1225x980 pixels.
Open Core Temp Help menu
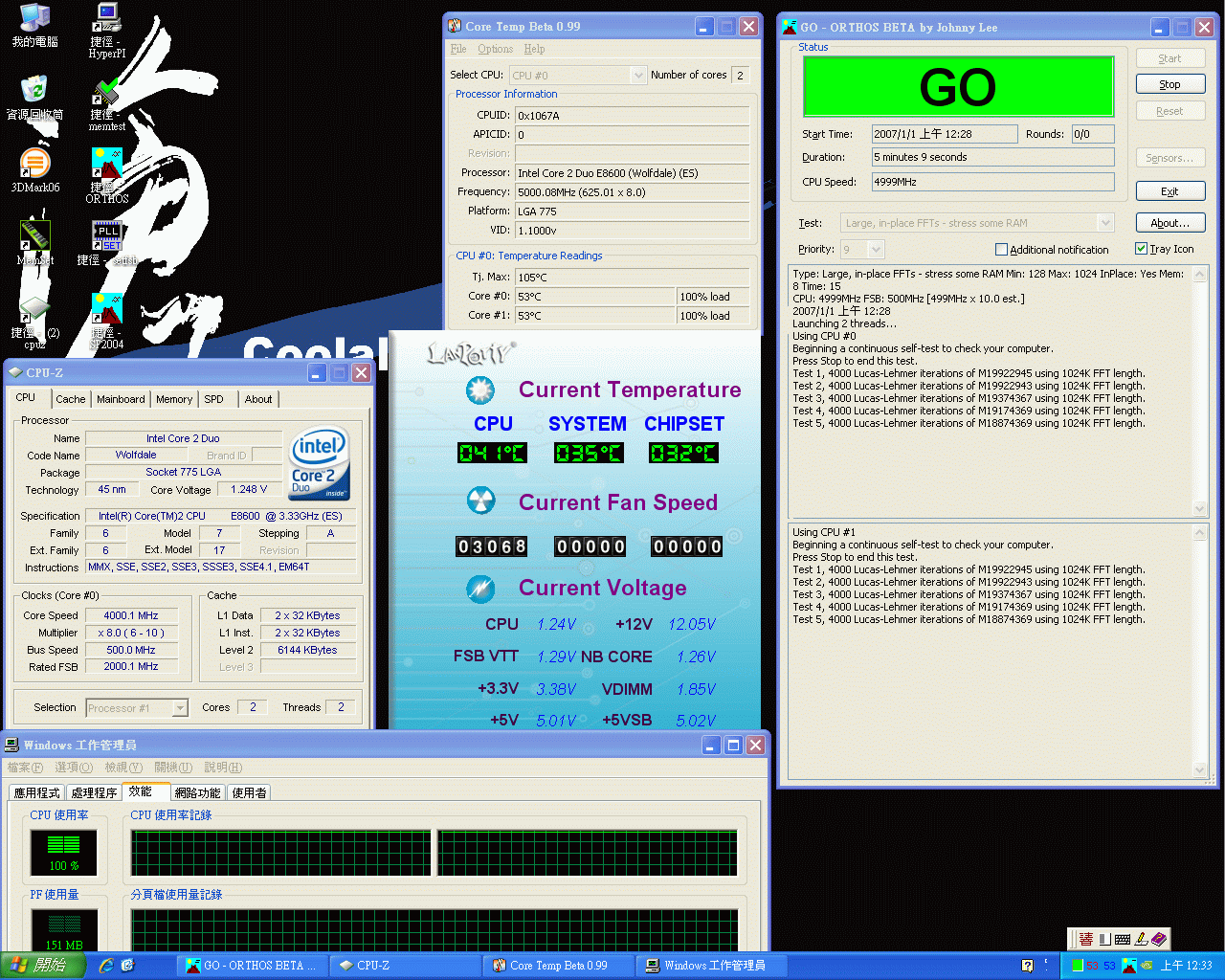[534, 49]
